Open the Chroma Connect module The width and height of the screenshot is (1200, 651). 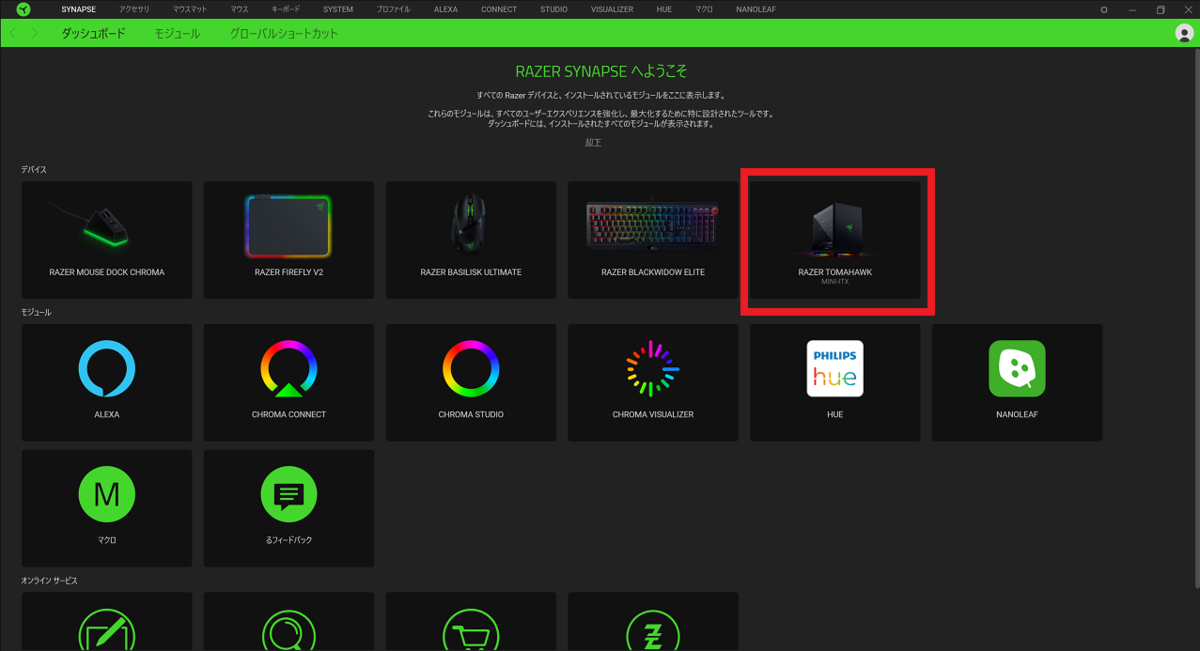tap(289, 382)
